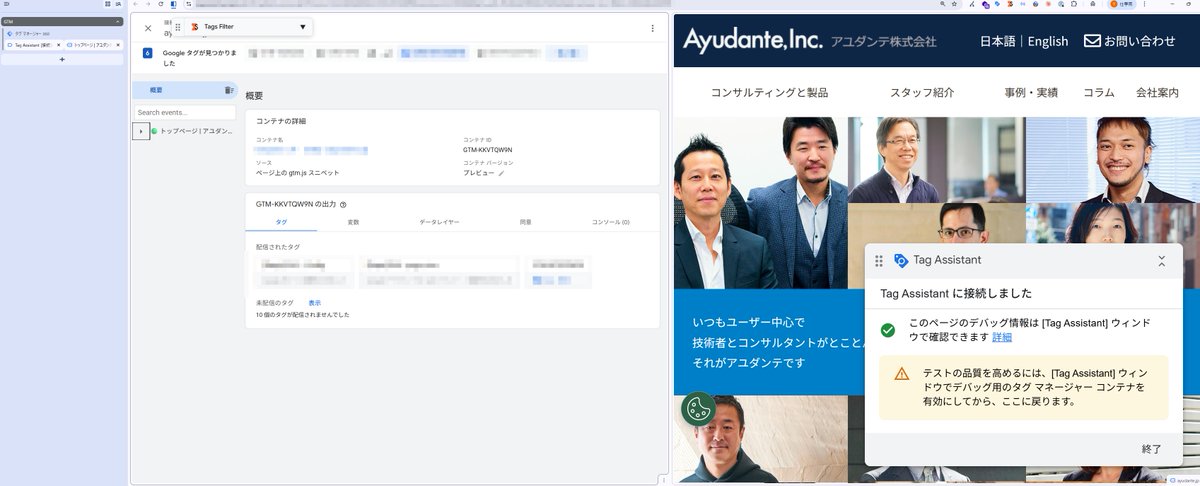Click the envelope icon beside お問い合わせ
Image resolution: width=1200 pixels, height=486 pixels.
[1092, 41]
